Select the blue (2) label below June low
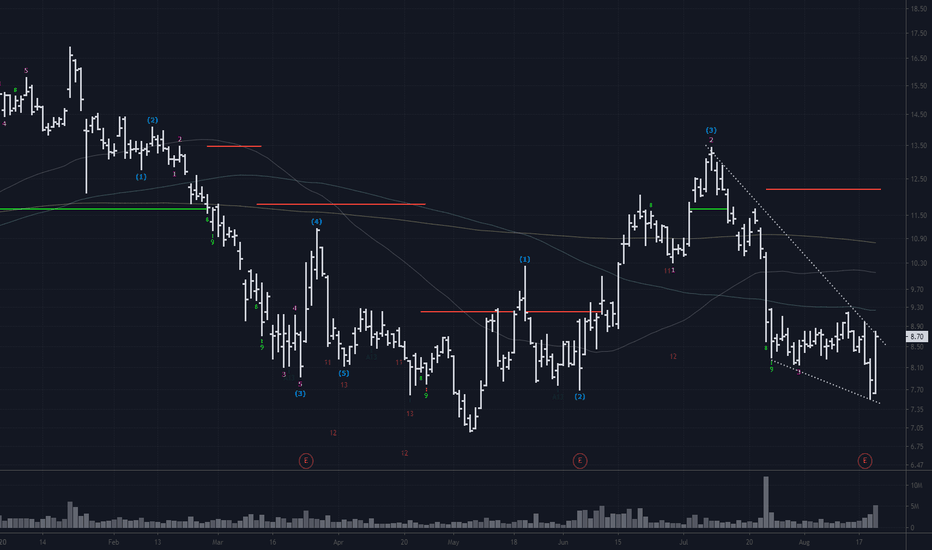Viewport: 932px width, 550px height. coord(580,397)
